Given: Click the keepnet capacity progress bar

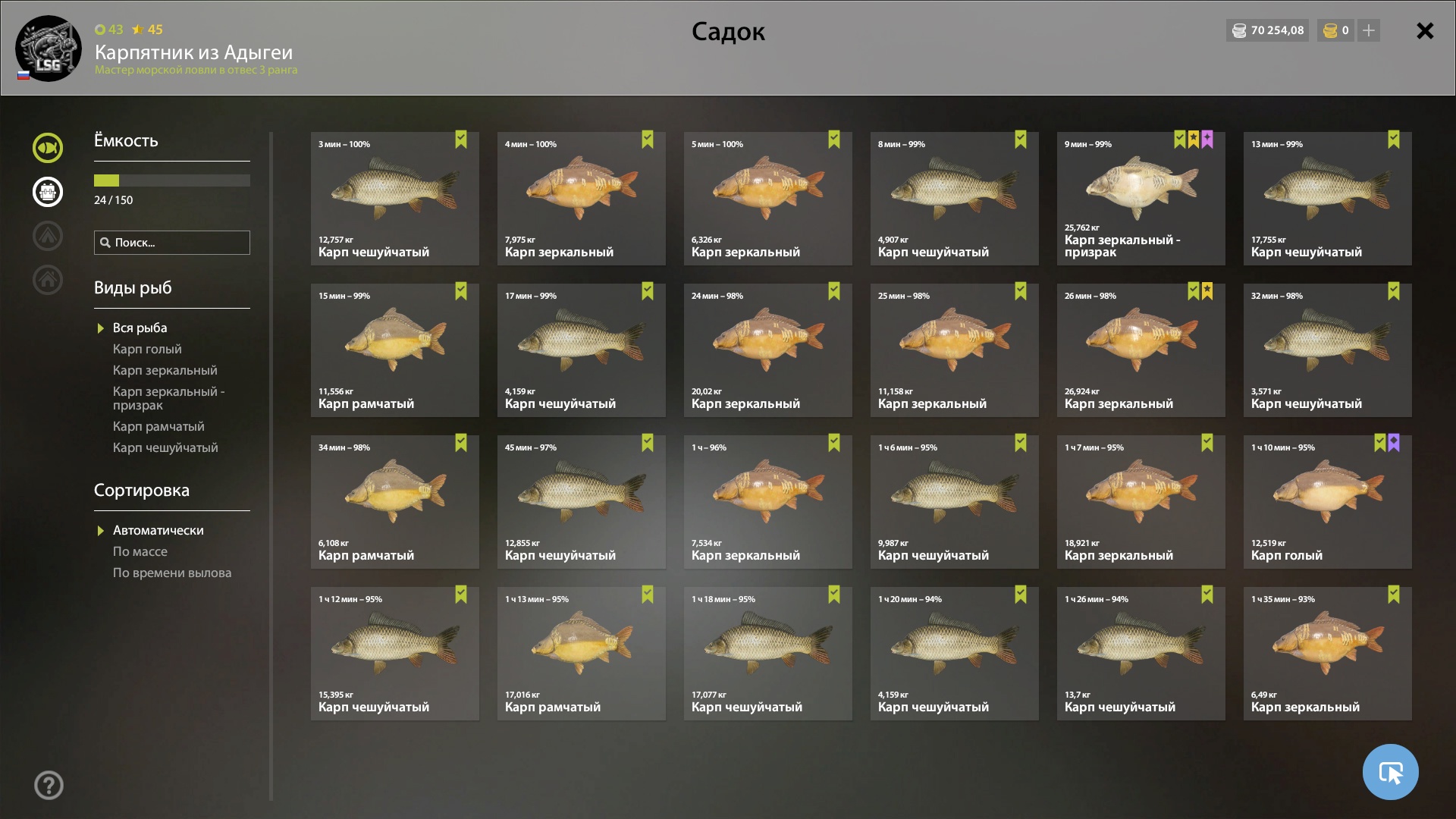Looking at the screenshot, I should tap(172, 180).
